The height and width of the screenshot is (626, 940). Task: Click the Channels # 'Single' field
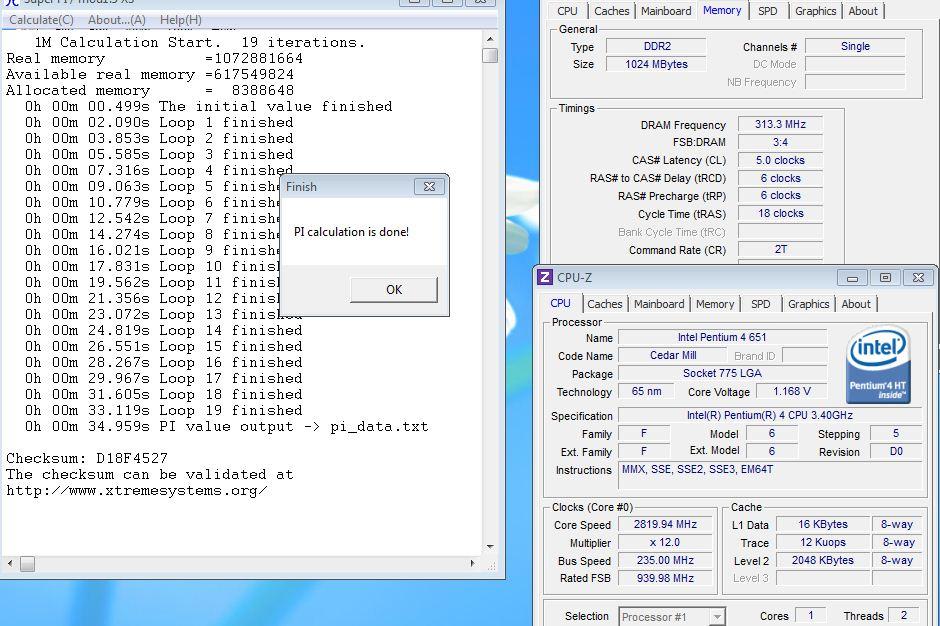point(855,47)
